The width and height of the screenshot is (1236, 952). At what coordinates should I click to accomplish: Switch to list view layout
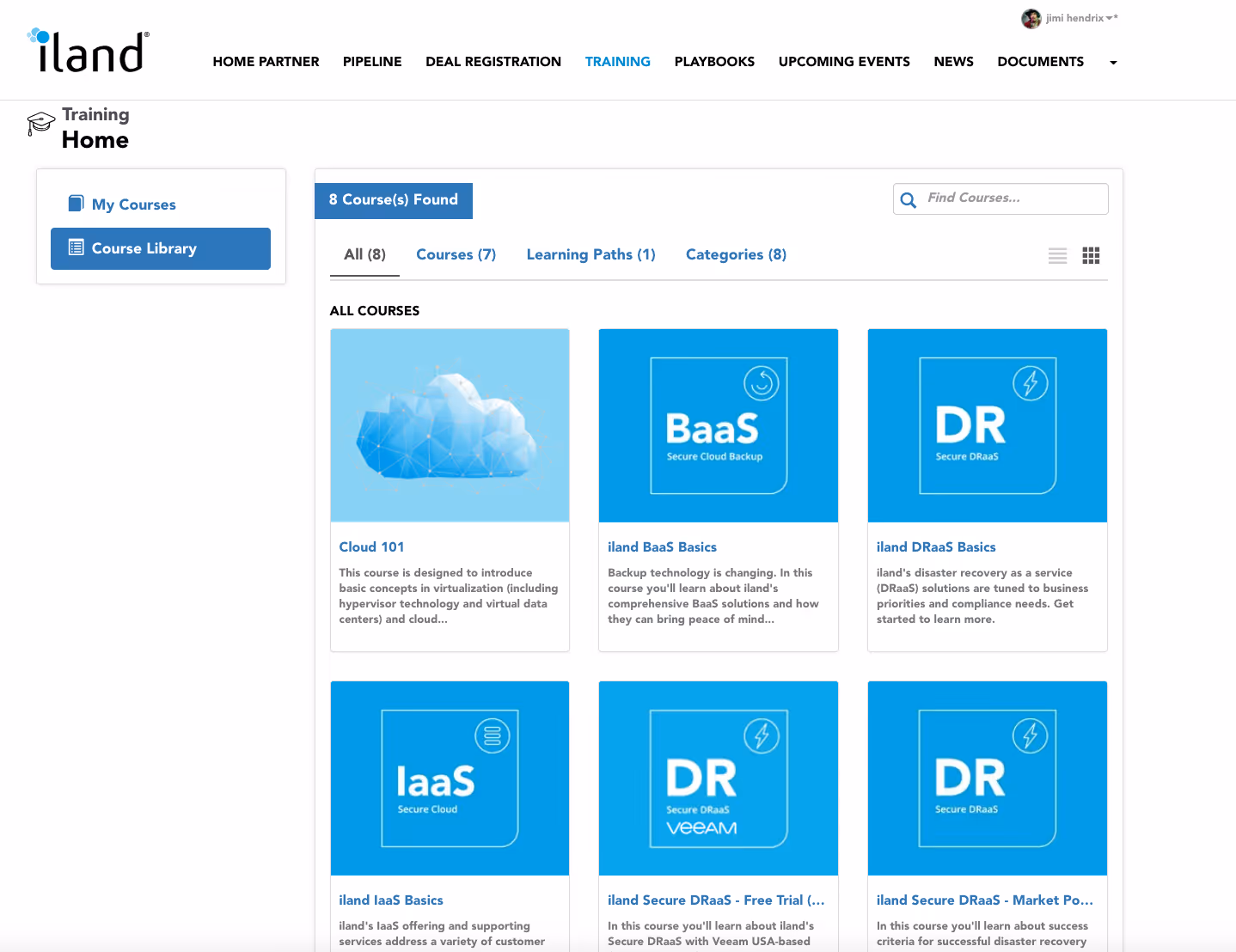coord(1057,255)
